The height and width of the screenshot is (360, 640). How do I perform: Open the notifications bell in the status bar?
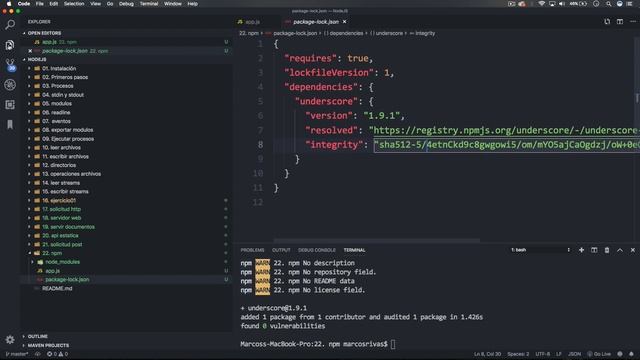631,354
